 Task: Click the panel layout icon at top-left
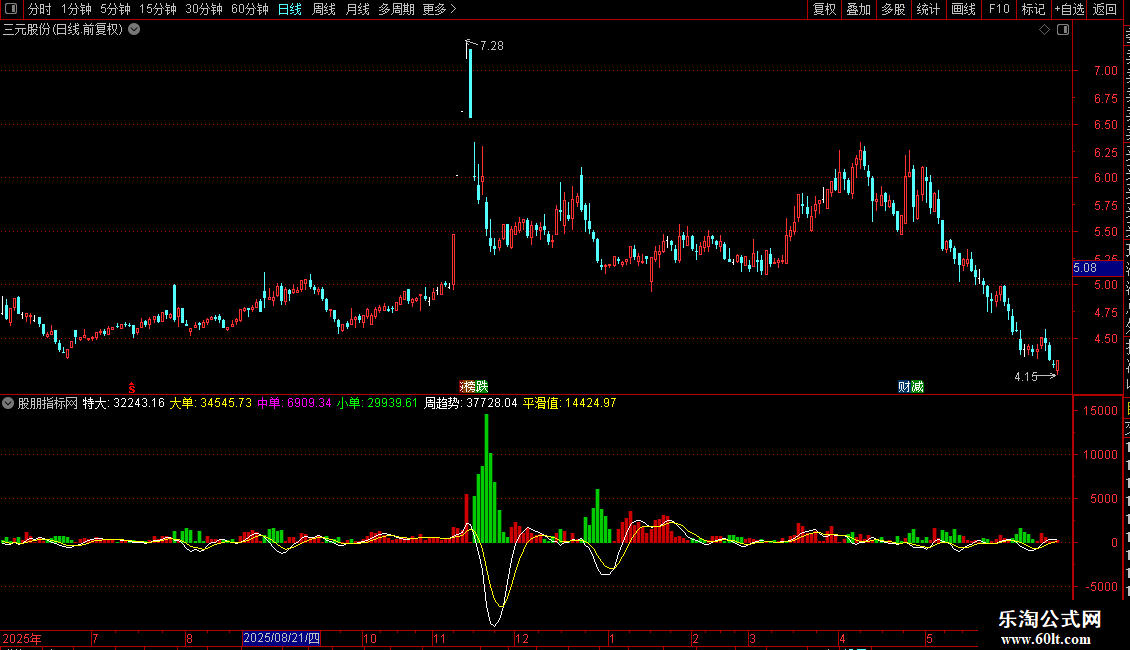11,9
